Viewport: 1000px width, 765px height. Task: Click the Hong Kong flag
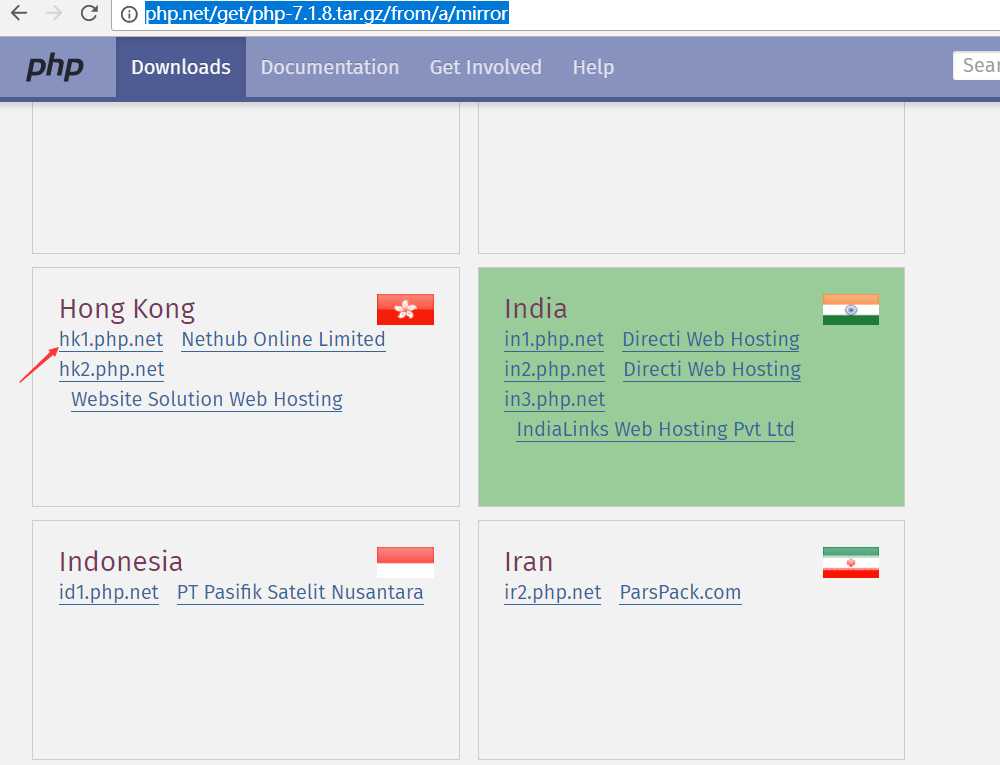[405, 309]
